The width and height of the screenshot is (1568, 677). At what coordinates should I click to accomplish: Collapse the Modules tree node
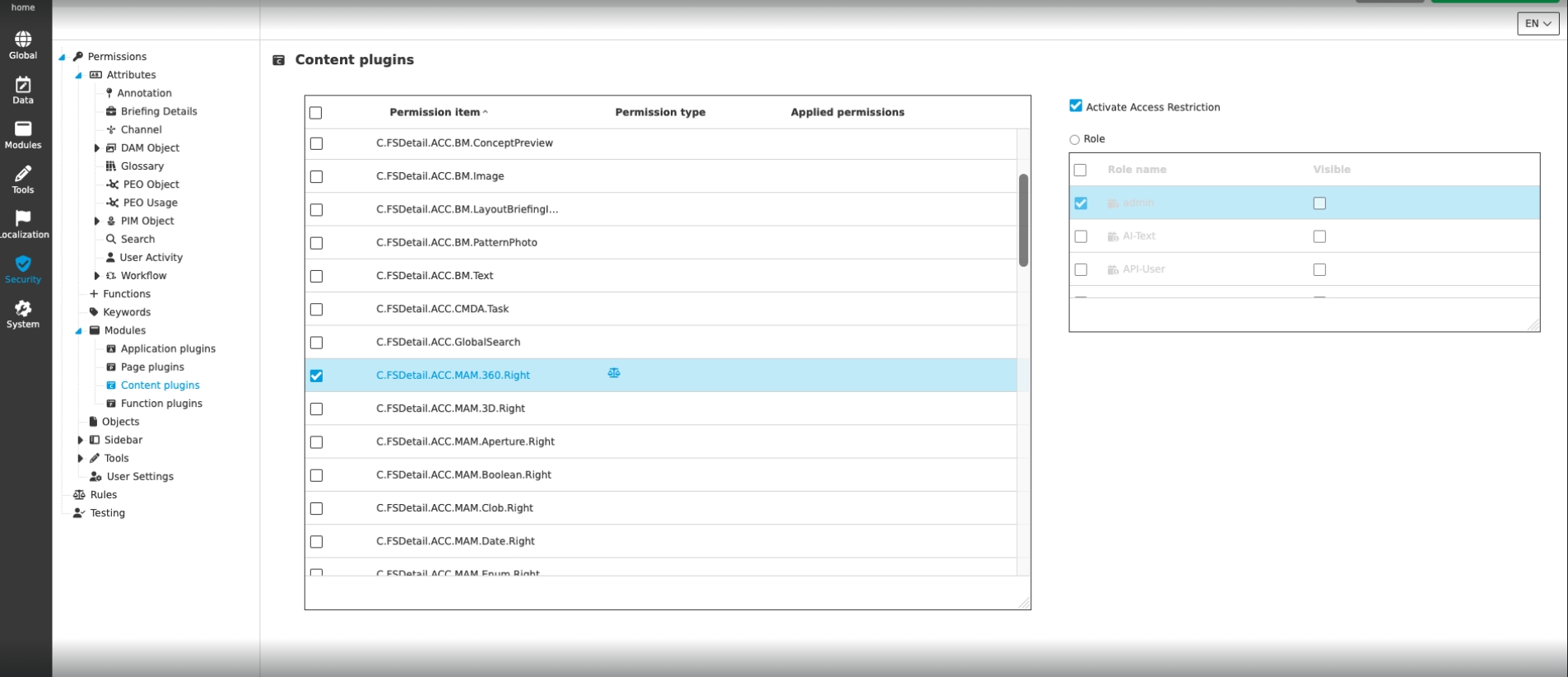(x=79, y=331)
